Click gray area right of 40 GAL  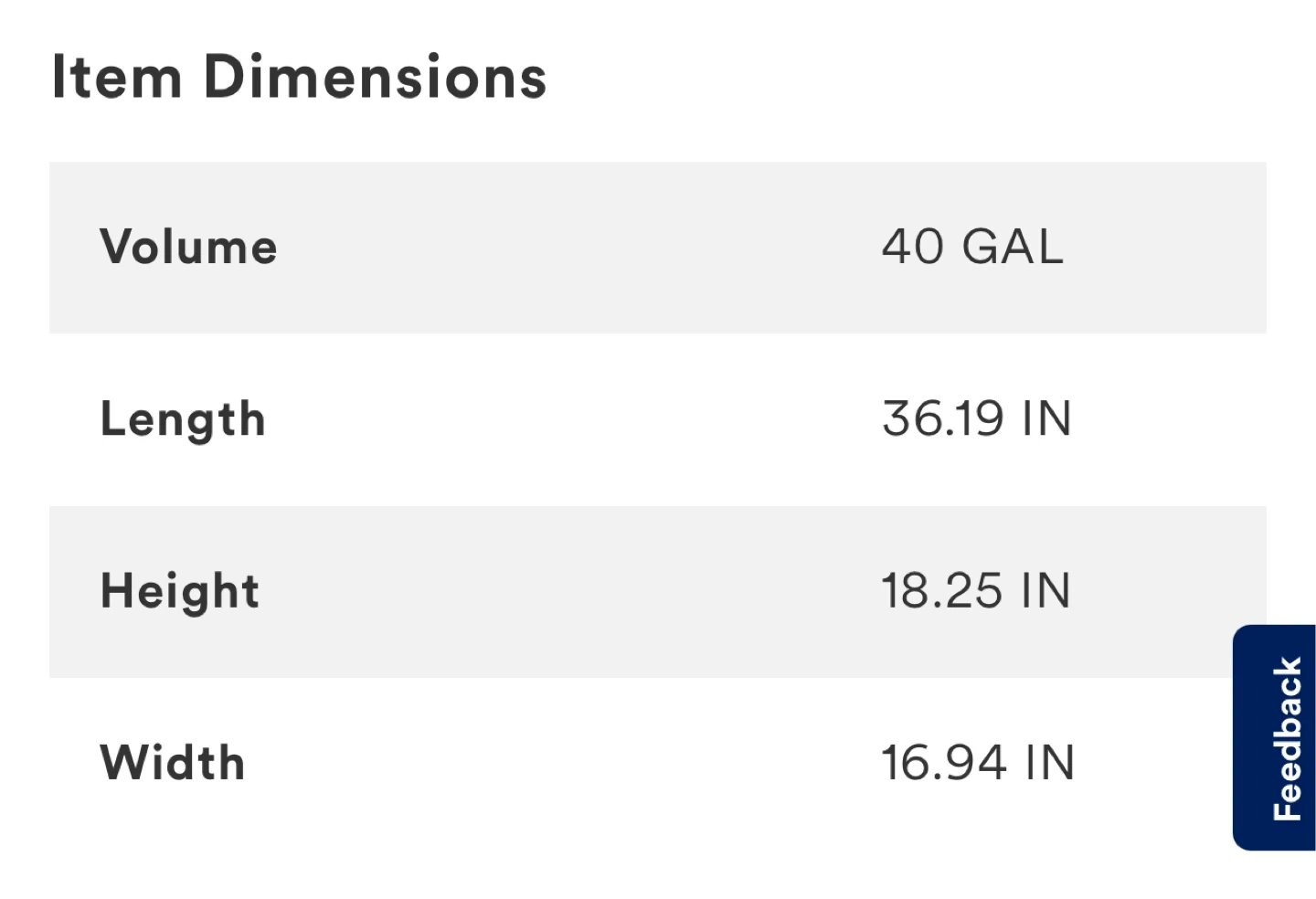1170,247
